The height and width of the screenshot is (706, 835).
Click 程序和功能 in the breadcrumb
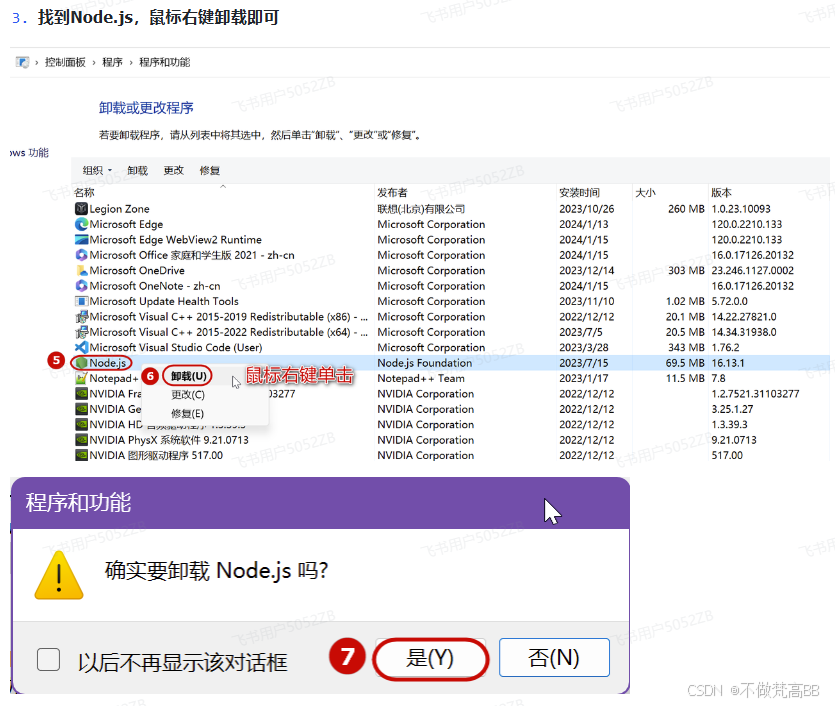tap(165, 62)
